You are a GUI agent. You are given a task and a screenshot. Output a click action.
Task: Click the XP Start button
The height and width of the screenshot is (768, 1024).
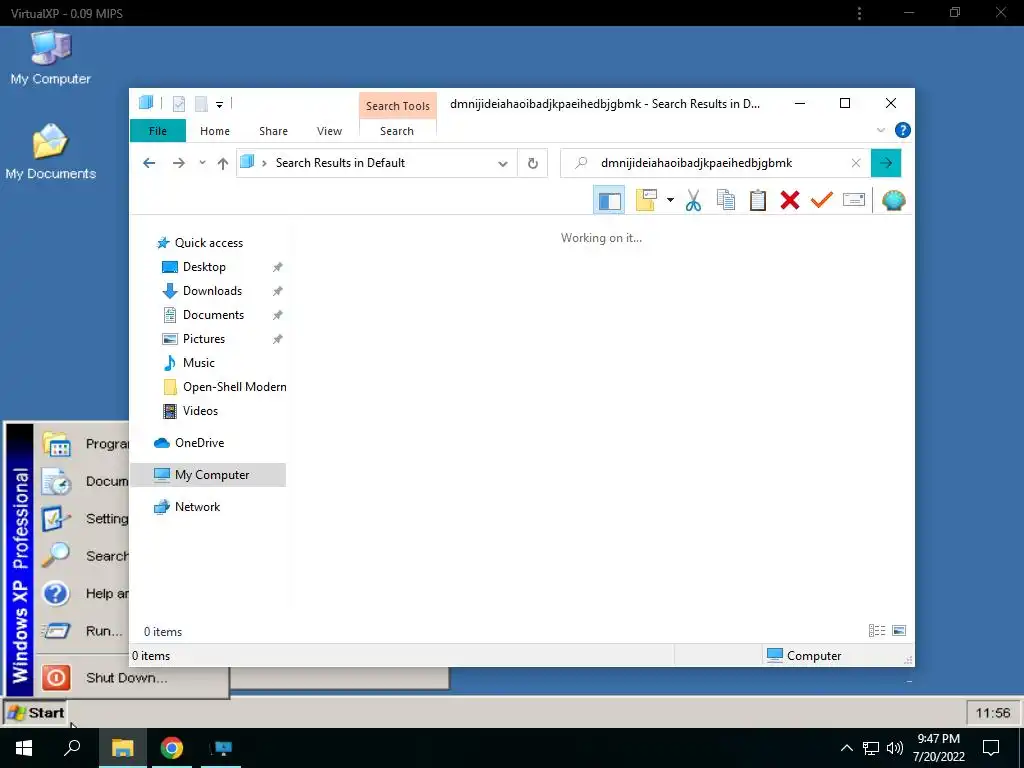pos(35,712)
